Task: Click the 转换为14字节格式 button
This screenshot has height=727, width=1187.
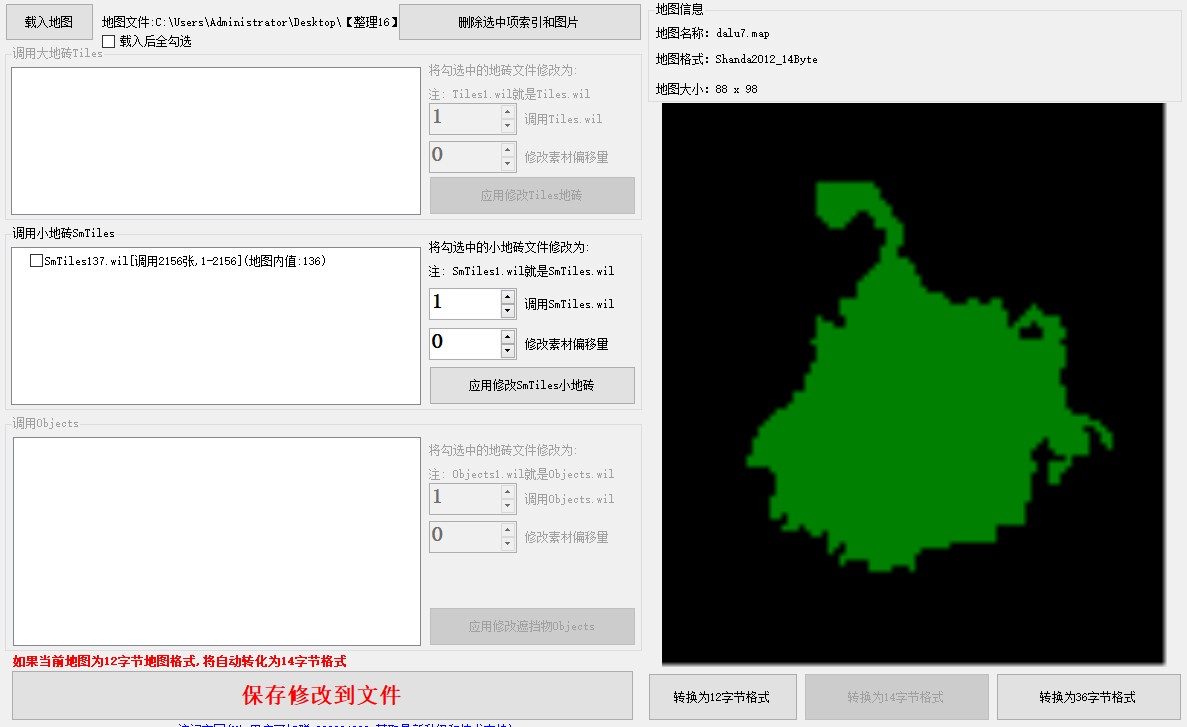Action: coord(896,697)
